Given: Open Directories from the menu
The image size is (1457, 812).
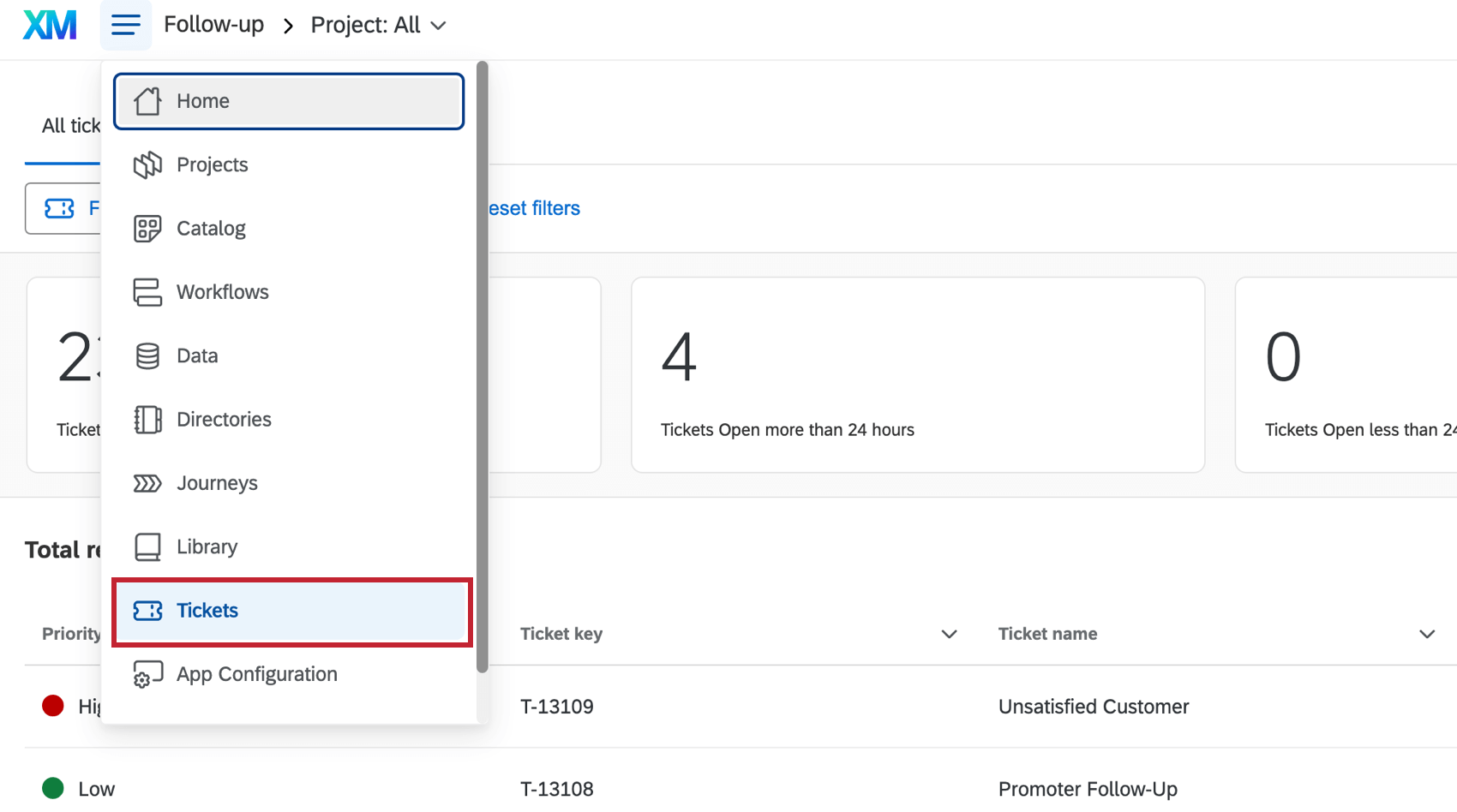Looking at the screenshot, I should coord(147,419).
